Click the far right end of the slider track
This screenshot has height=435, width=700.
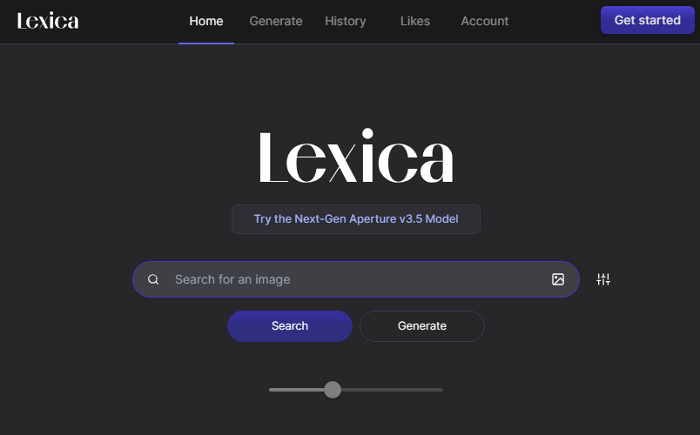(441, 390)
